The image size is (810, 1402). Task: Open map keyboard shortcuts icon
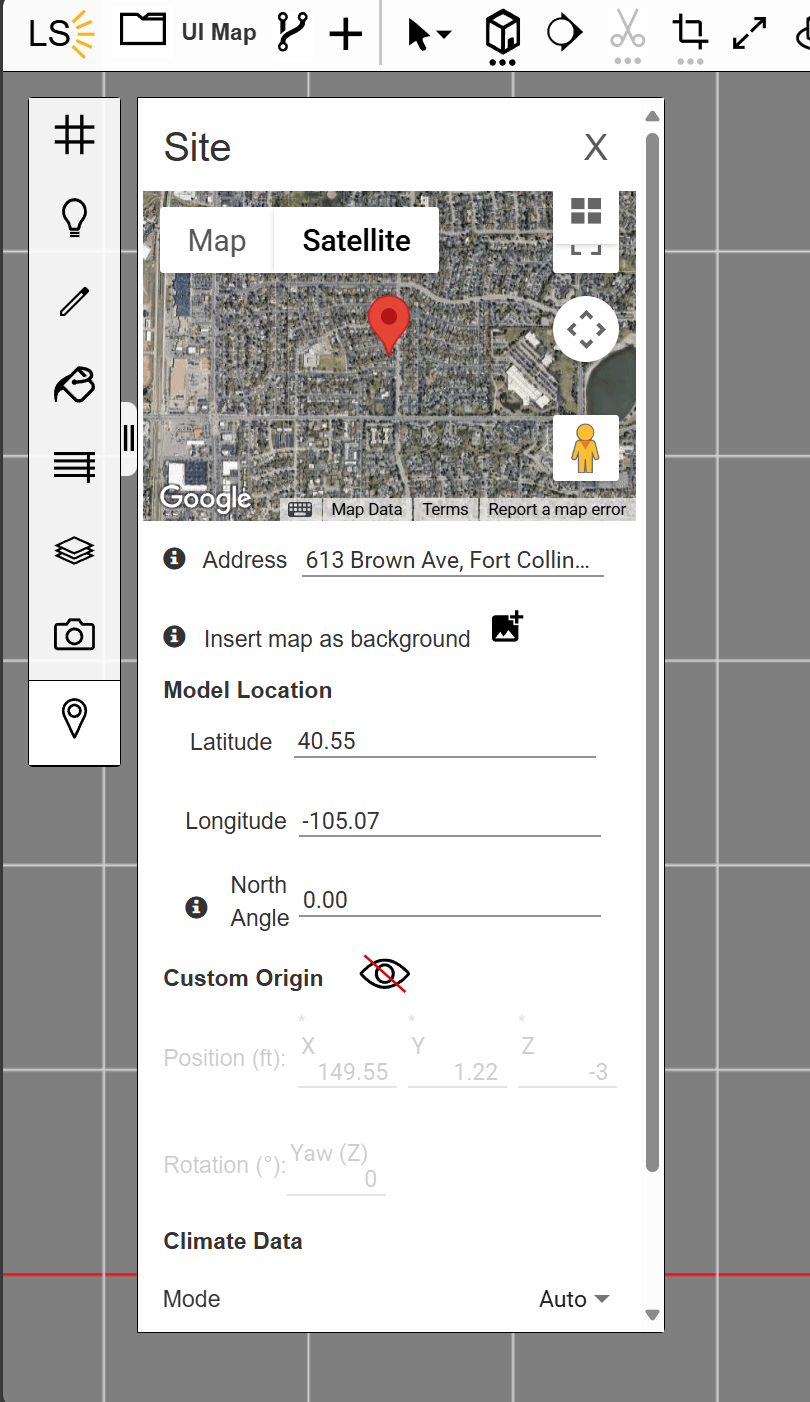pos(300,509)
